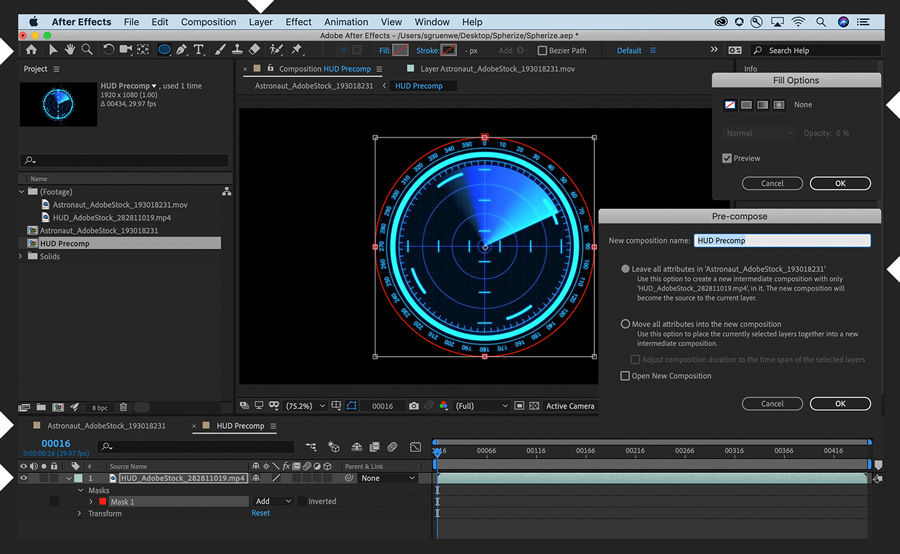Hide the HUD_AdobeStock layer with eye icon

[x=24, y=478]
